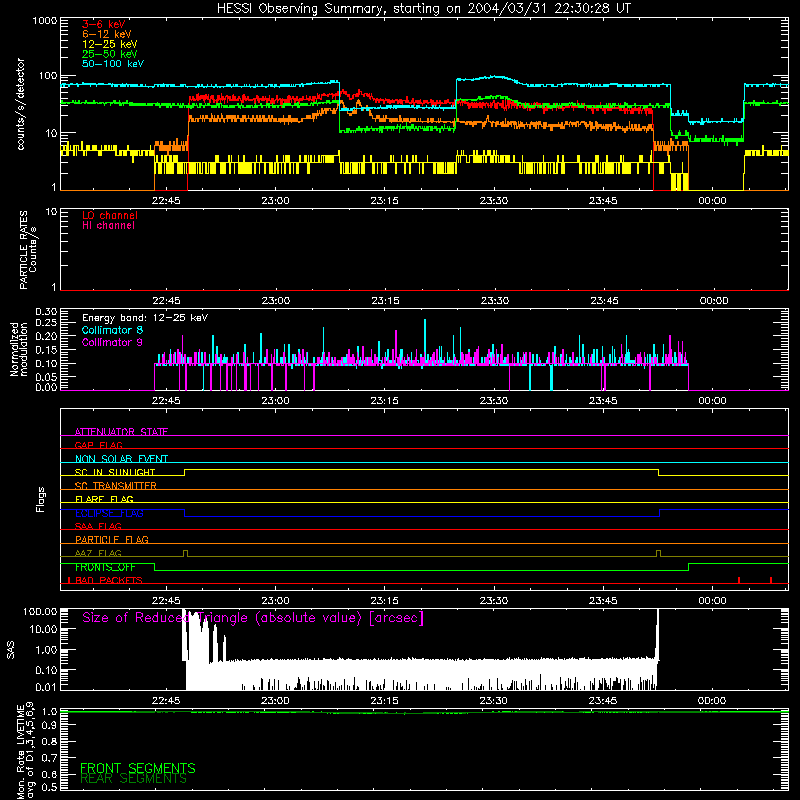Select the 3-6 keV legend entry
The height and width of the screenshot is (800, 800).
coord(104,24)
